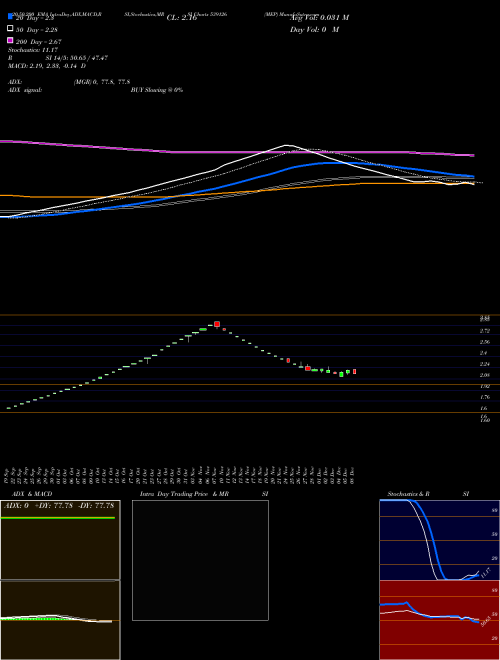Click the 'Avg Vol: 0.031 M' label
This screenshot has width=500, height=660.
point(319,18)
